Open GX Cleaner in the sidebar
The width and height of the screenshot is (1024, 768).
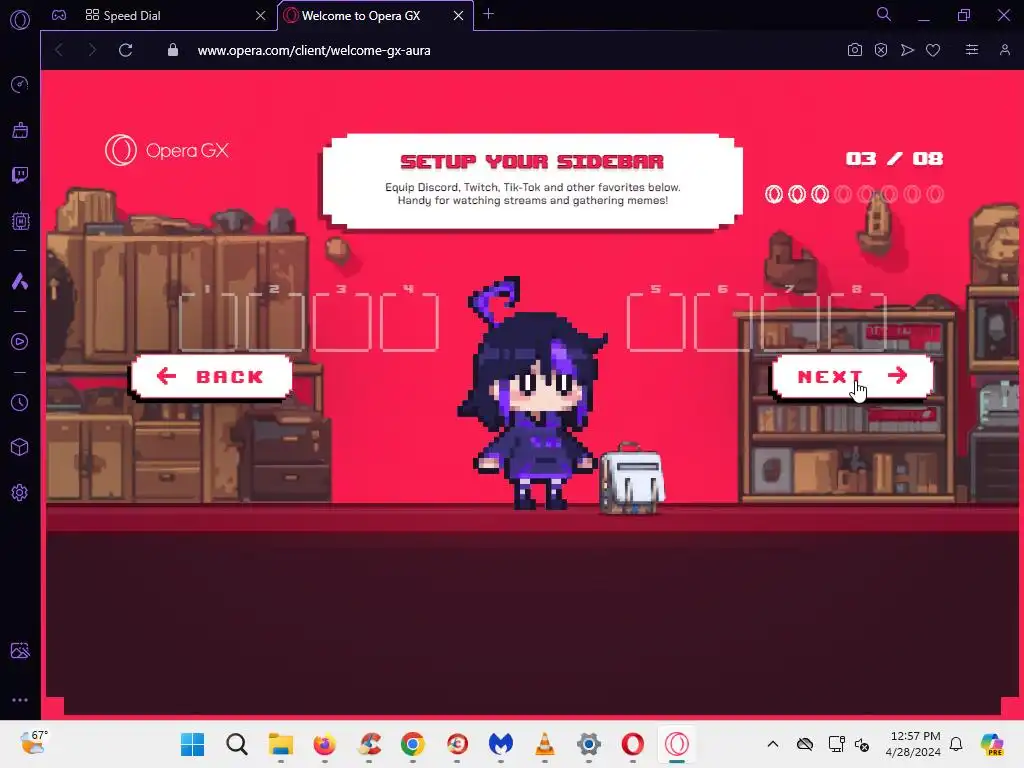(20, 130)
